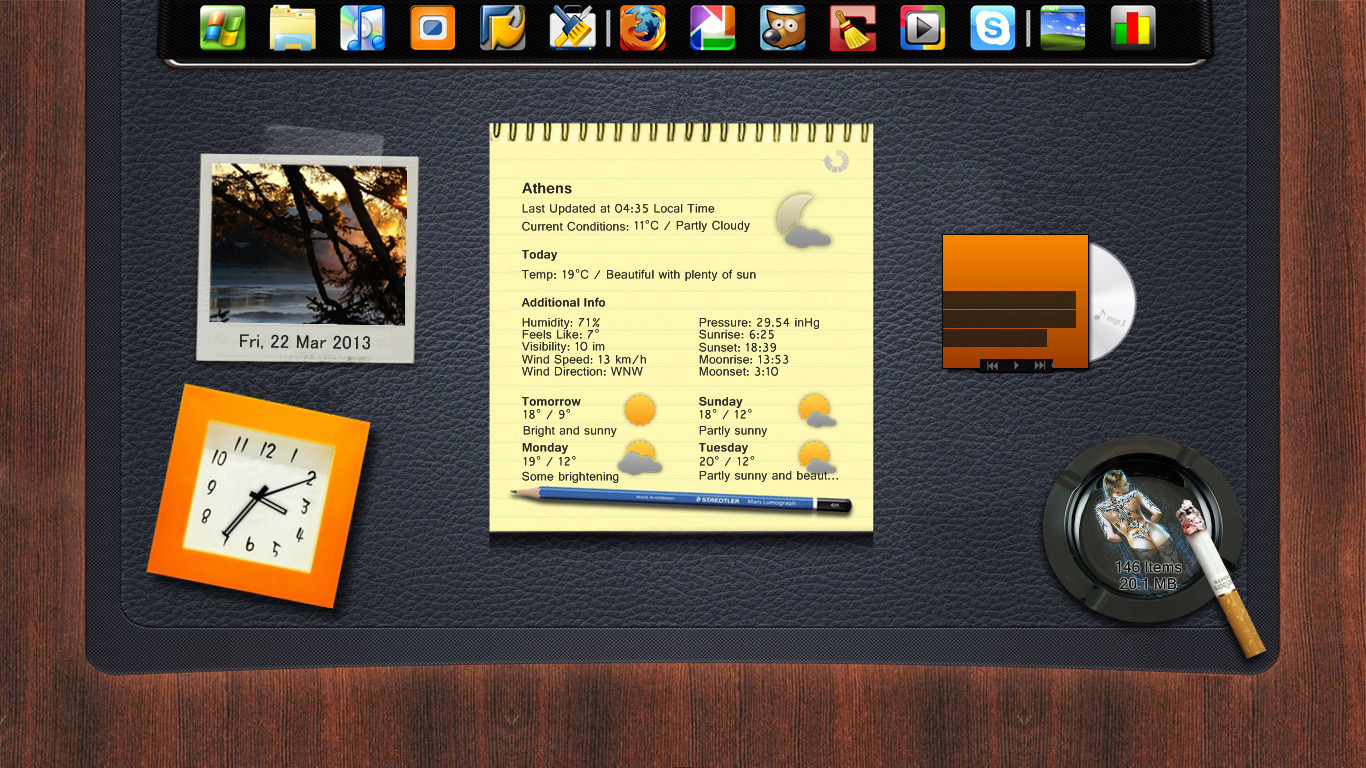Open the iTunes music icon in the dock
This screenshot has height=768, width=1366.
[x=361, y=29]
